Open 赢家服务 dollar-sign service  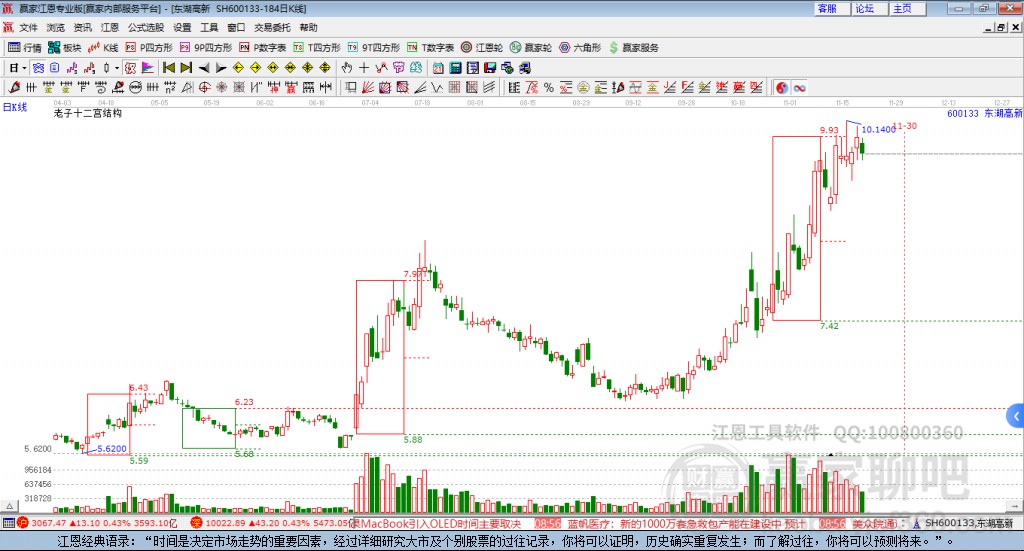pos(633,48)
